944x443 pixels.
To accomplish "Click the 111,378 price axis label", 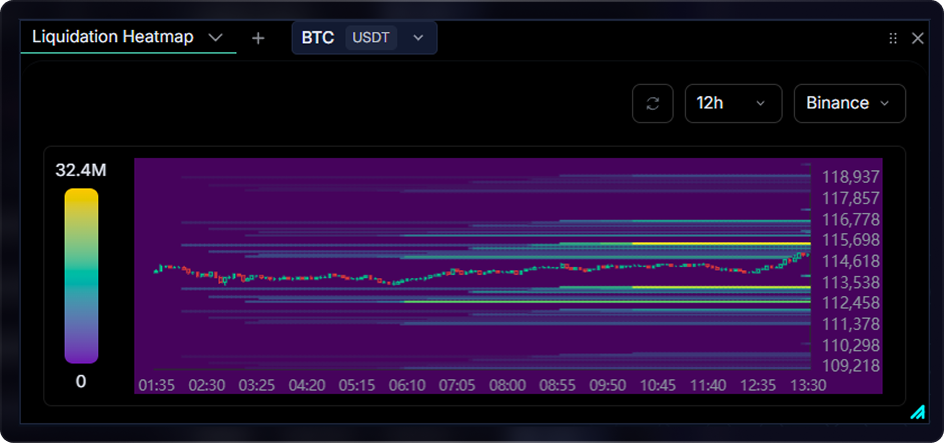I will [851, 324].
